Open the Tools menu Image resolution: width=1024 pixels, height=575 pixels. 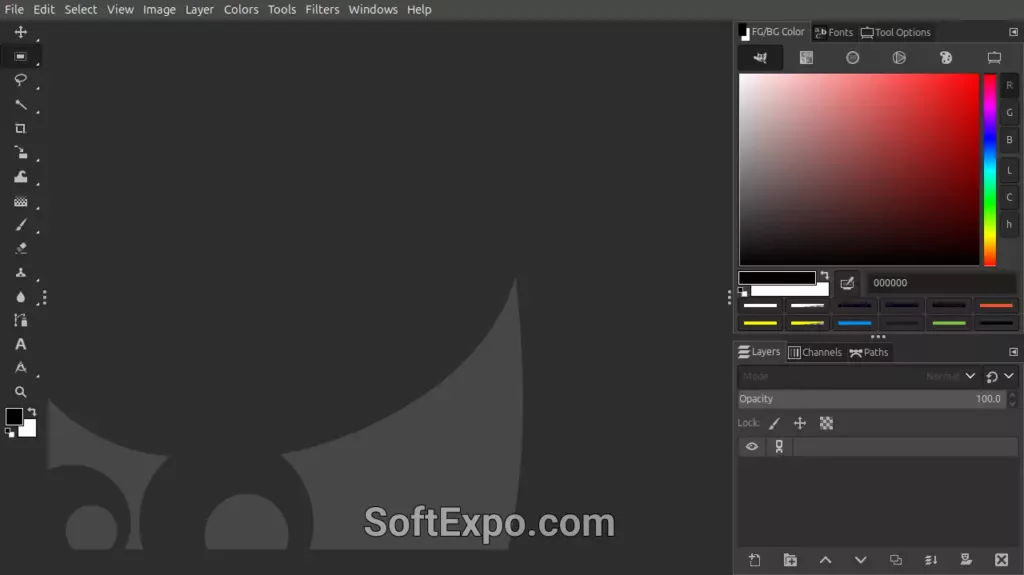pyautogui.click(x=281, y=9)
